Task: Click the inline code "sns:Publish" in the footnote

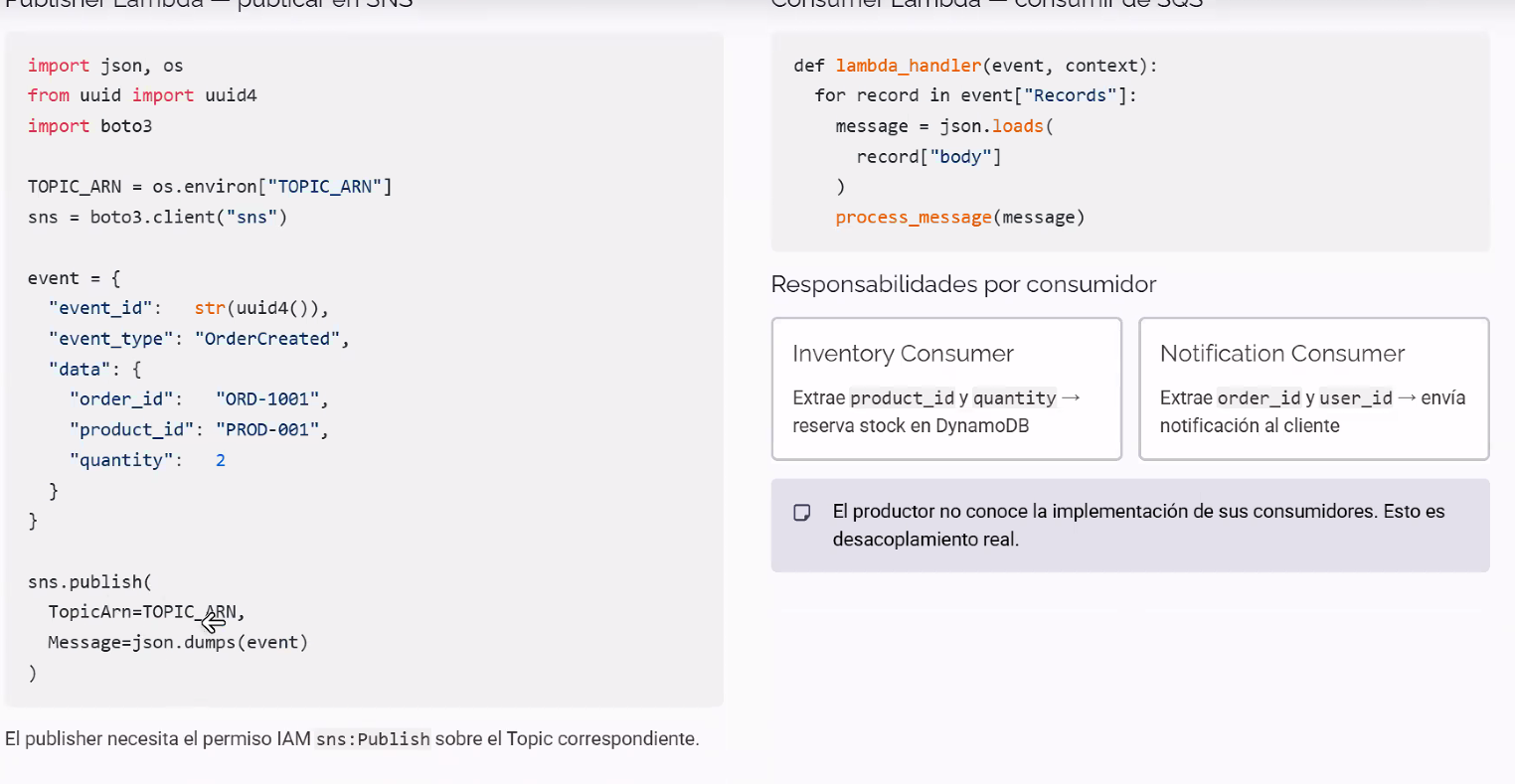Action: 373,739
